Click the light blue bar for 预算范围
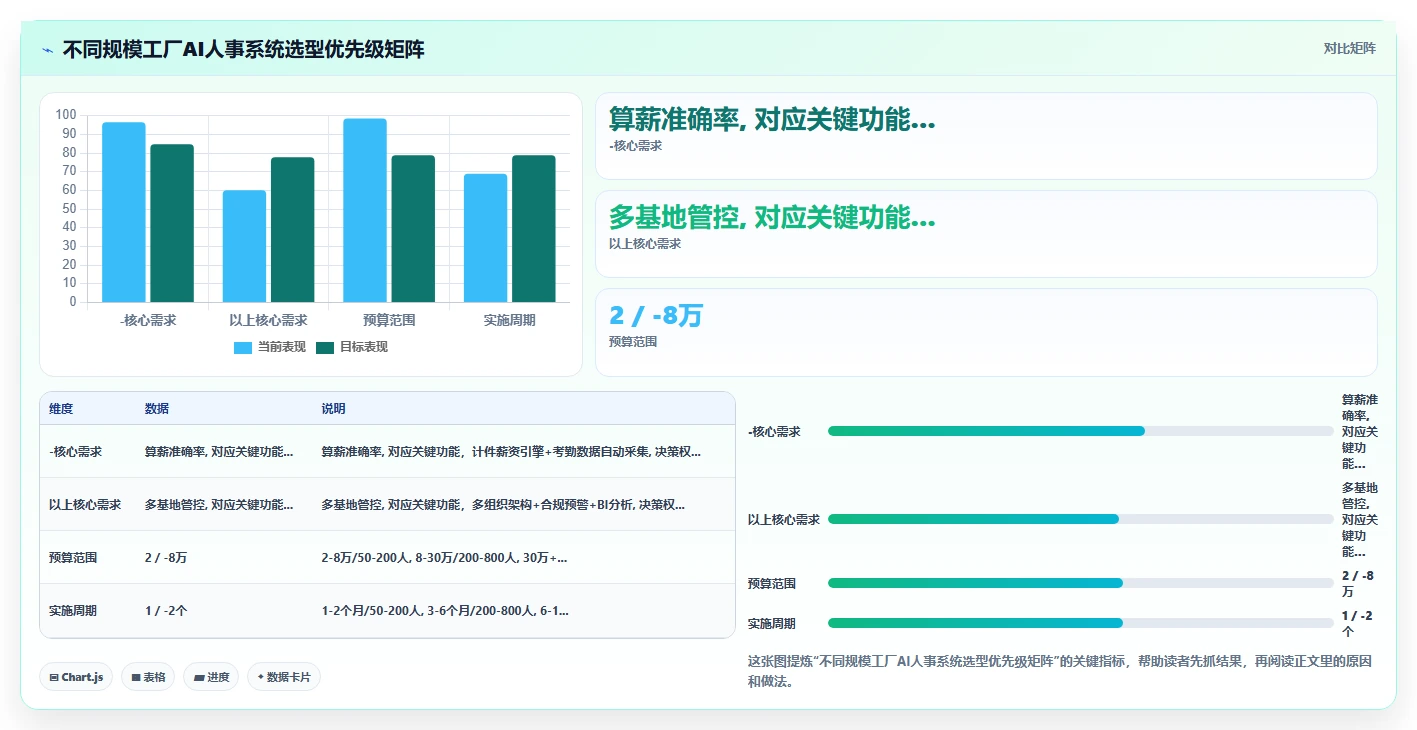The image size is (1417, 730). [365, 210]
